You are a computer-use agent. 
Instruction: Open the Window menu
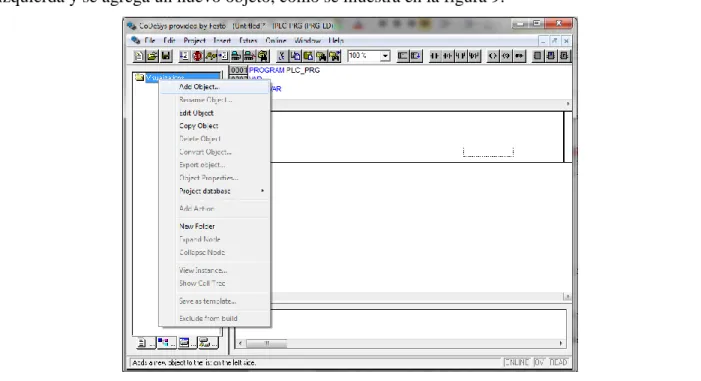[308, 41]
